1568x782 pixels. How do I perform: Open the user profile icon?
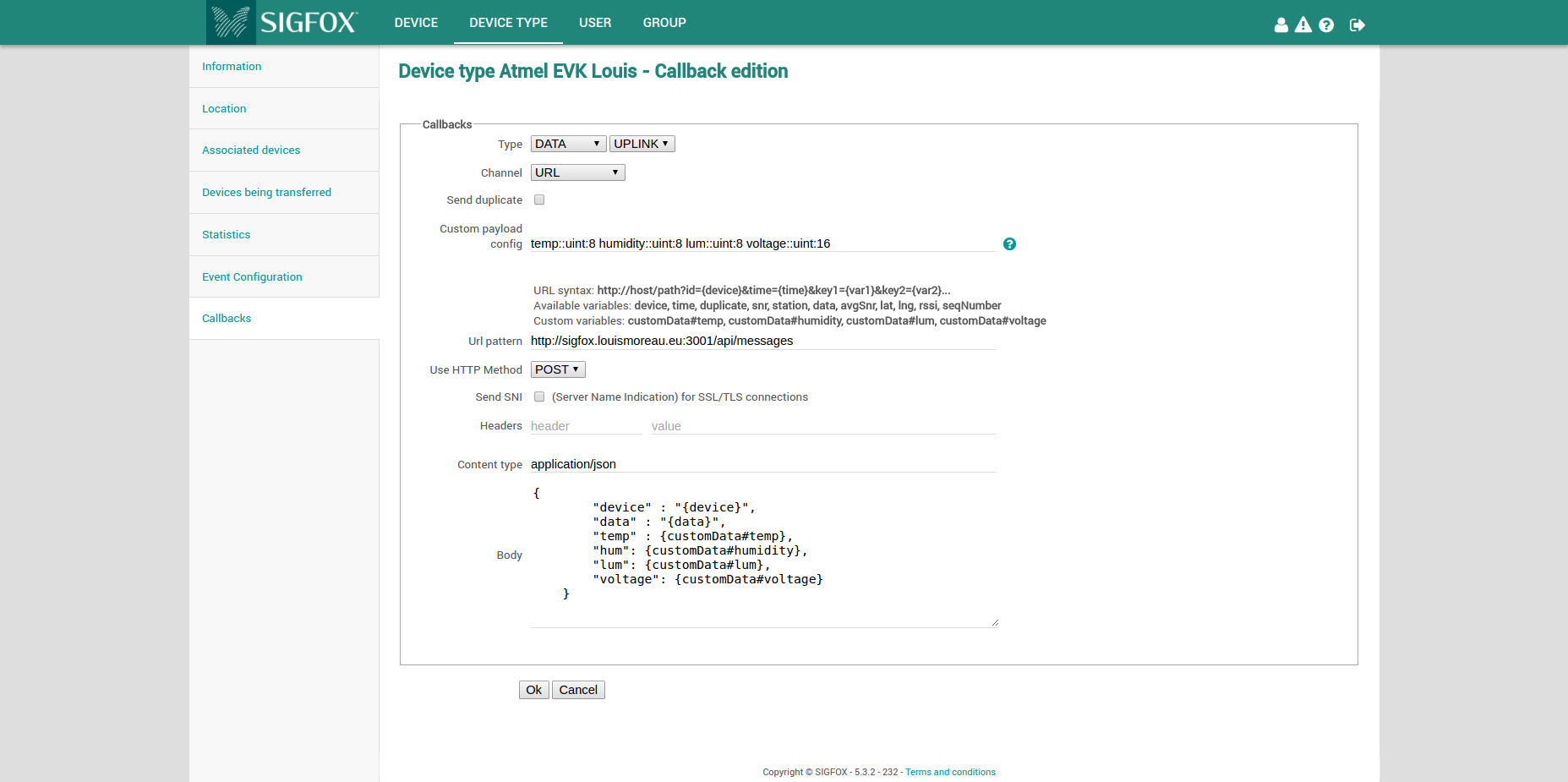point(1281,25)
